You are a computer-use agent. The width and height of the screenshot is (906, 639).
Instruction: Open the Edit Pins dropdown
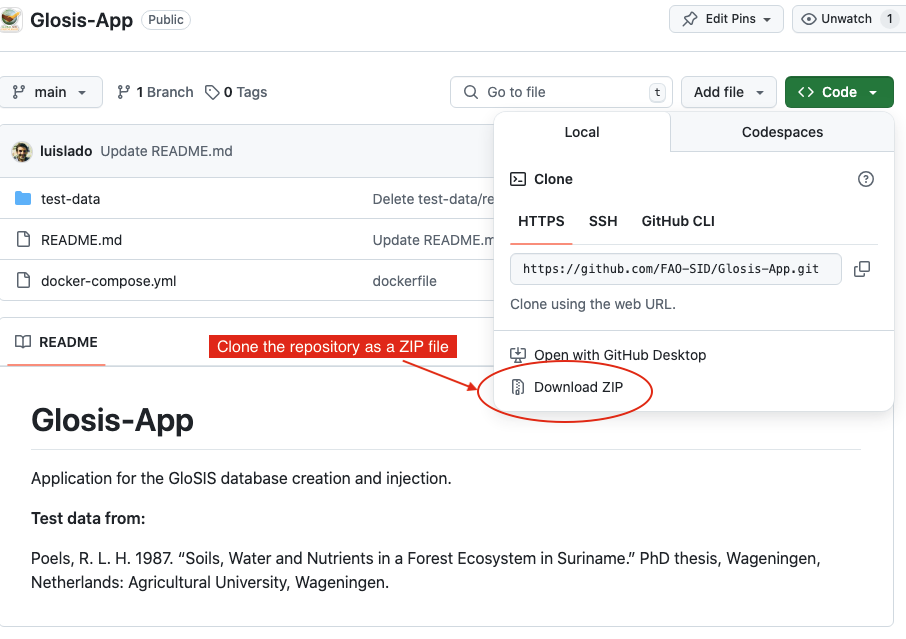(726, 19)
